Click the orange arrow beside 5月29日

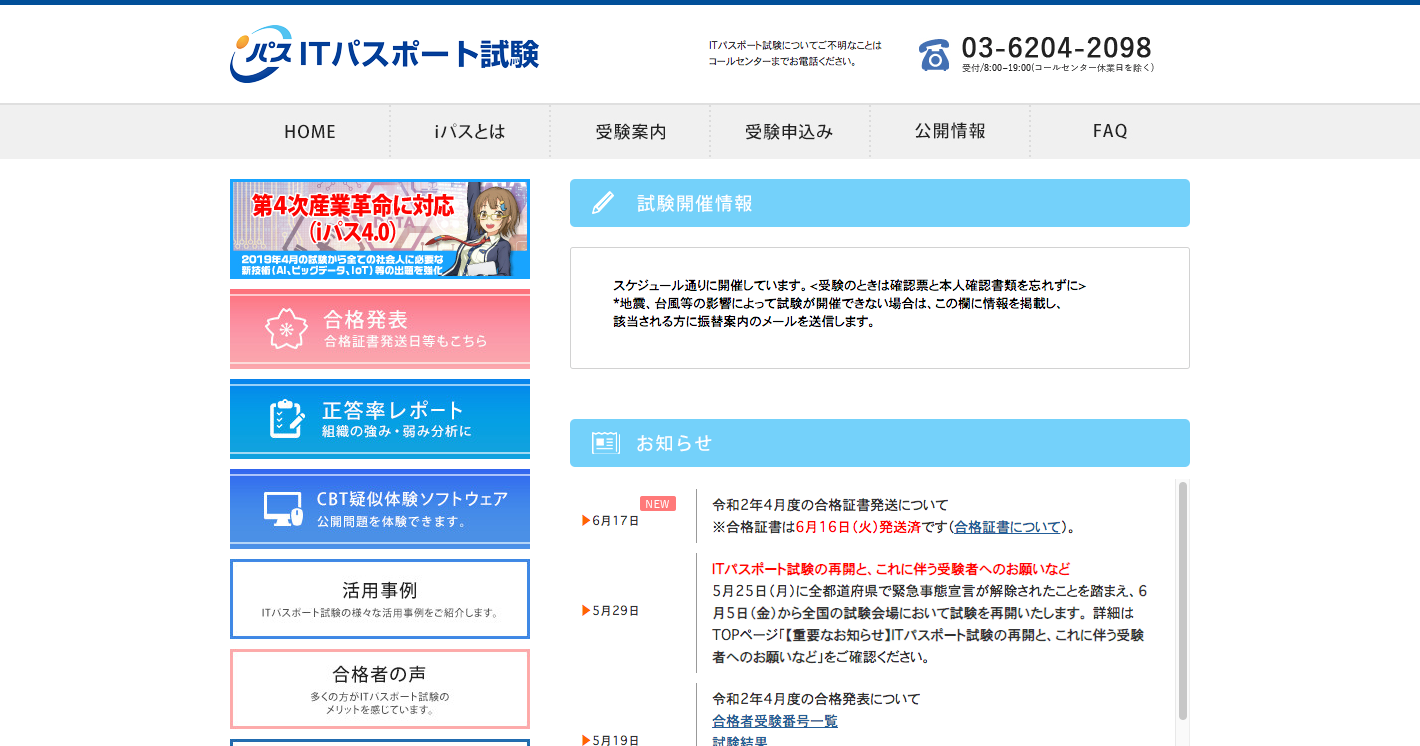point(586,610)
